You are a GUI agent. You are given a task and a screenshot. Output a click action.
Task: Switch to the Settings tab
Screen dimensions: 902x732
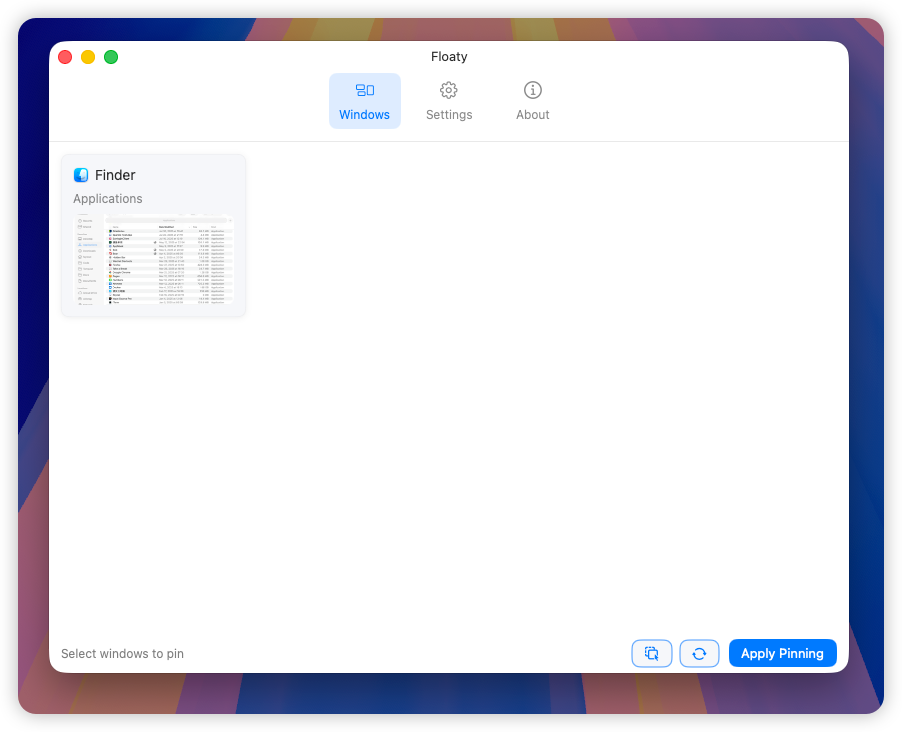pyautogui.click(x=448, y=100)
